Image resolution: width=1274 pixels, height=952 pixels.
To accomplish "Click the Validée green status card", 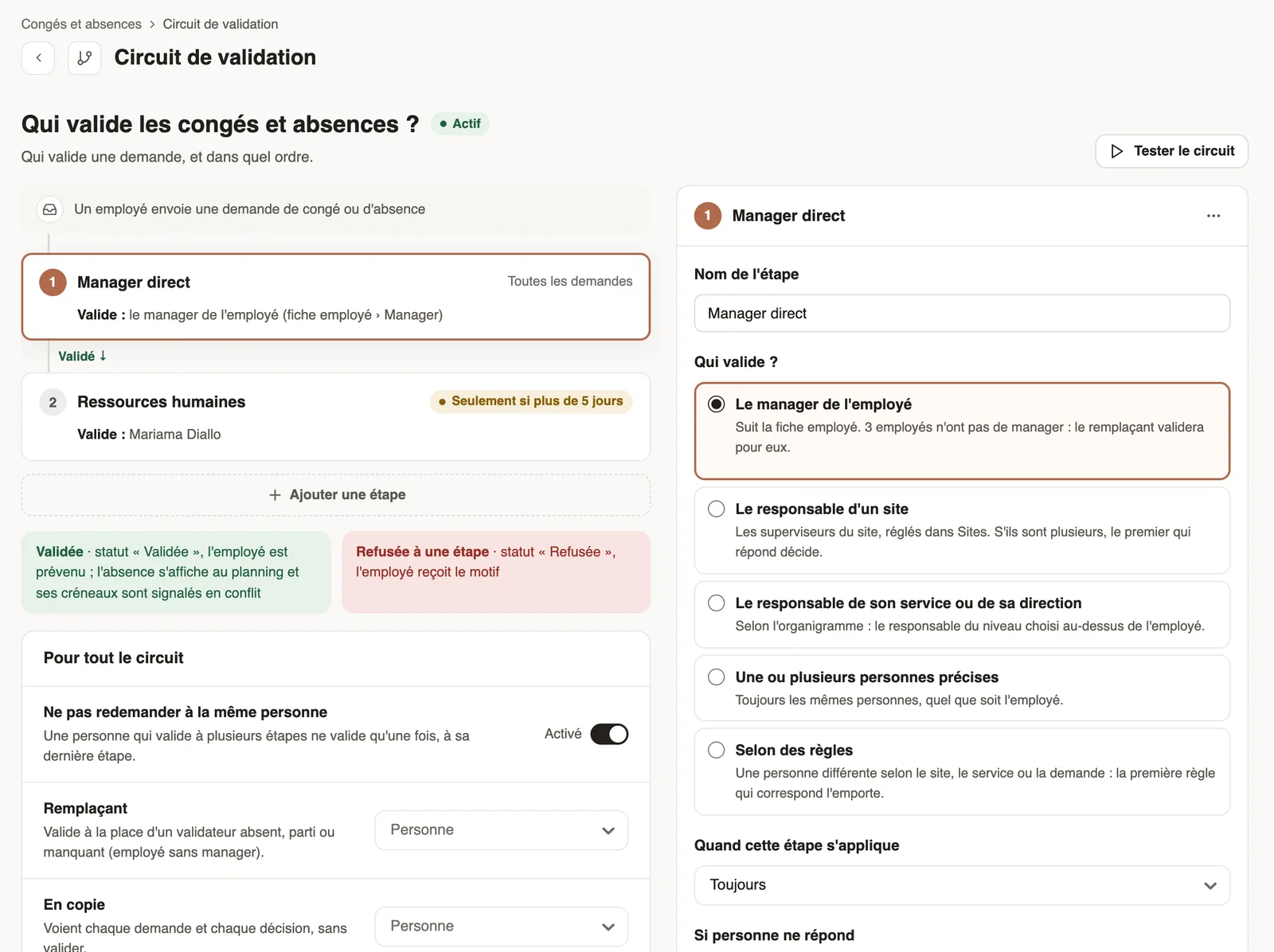I will pyautogui.click(x=176, y=572).
